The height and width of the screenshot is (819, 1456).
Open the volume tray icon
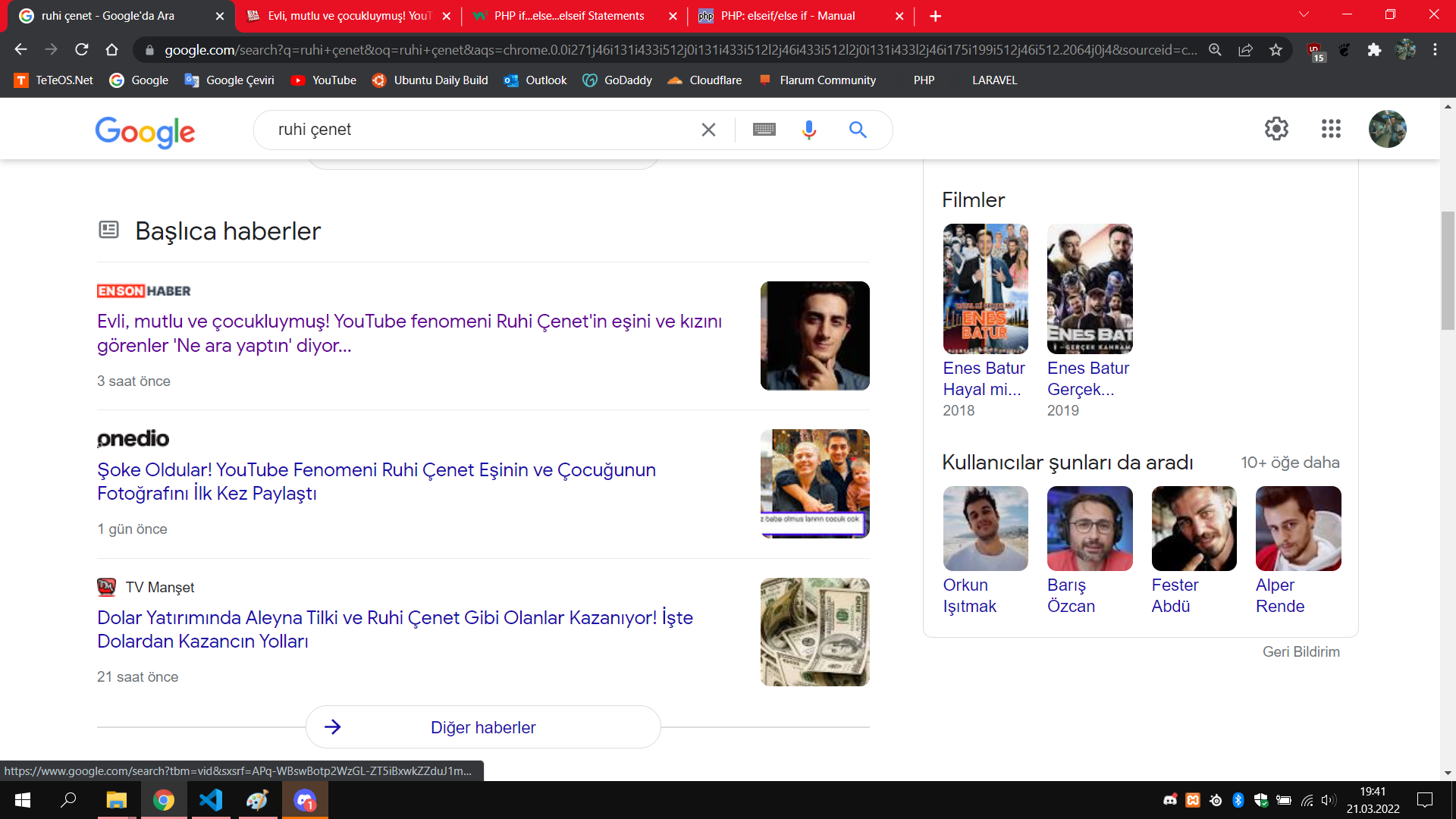click(x=1328, y=800)
